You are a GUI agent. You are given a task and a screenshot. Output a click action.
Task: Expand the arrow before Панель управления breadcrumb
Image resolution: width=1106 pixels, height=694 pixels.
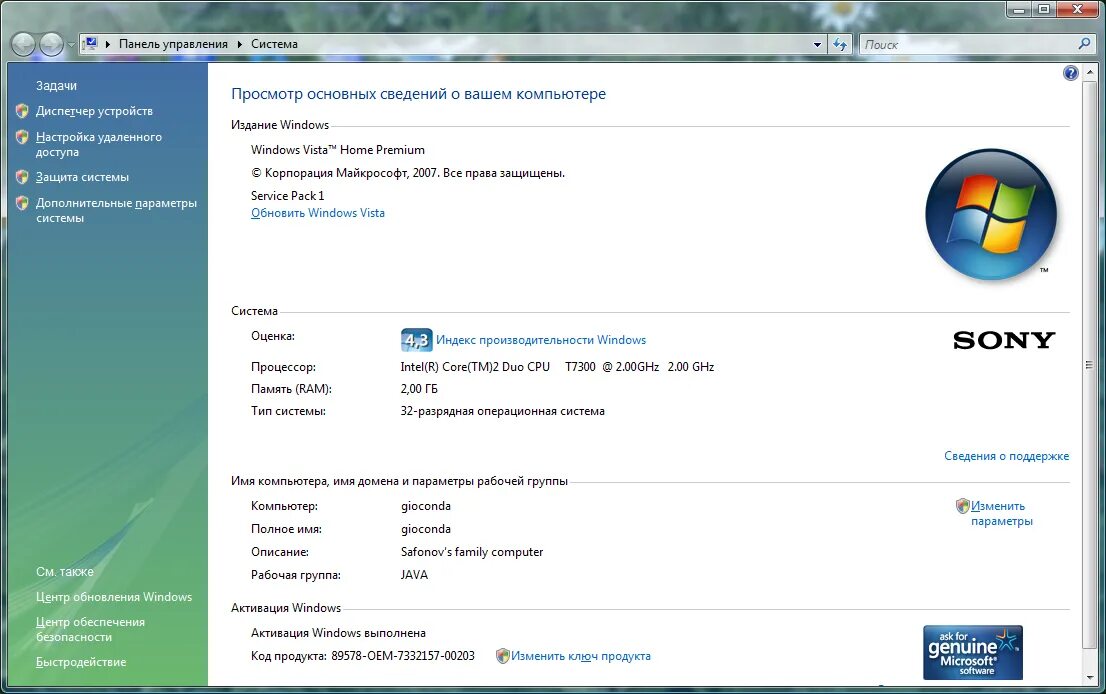[x=108, y=44]
